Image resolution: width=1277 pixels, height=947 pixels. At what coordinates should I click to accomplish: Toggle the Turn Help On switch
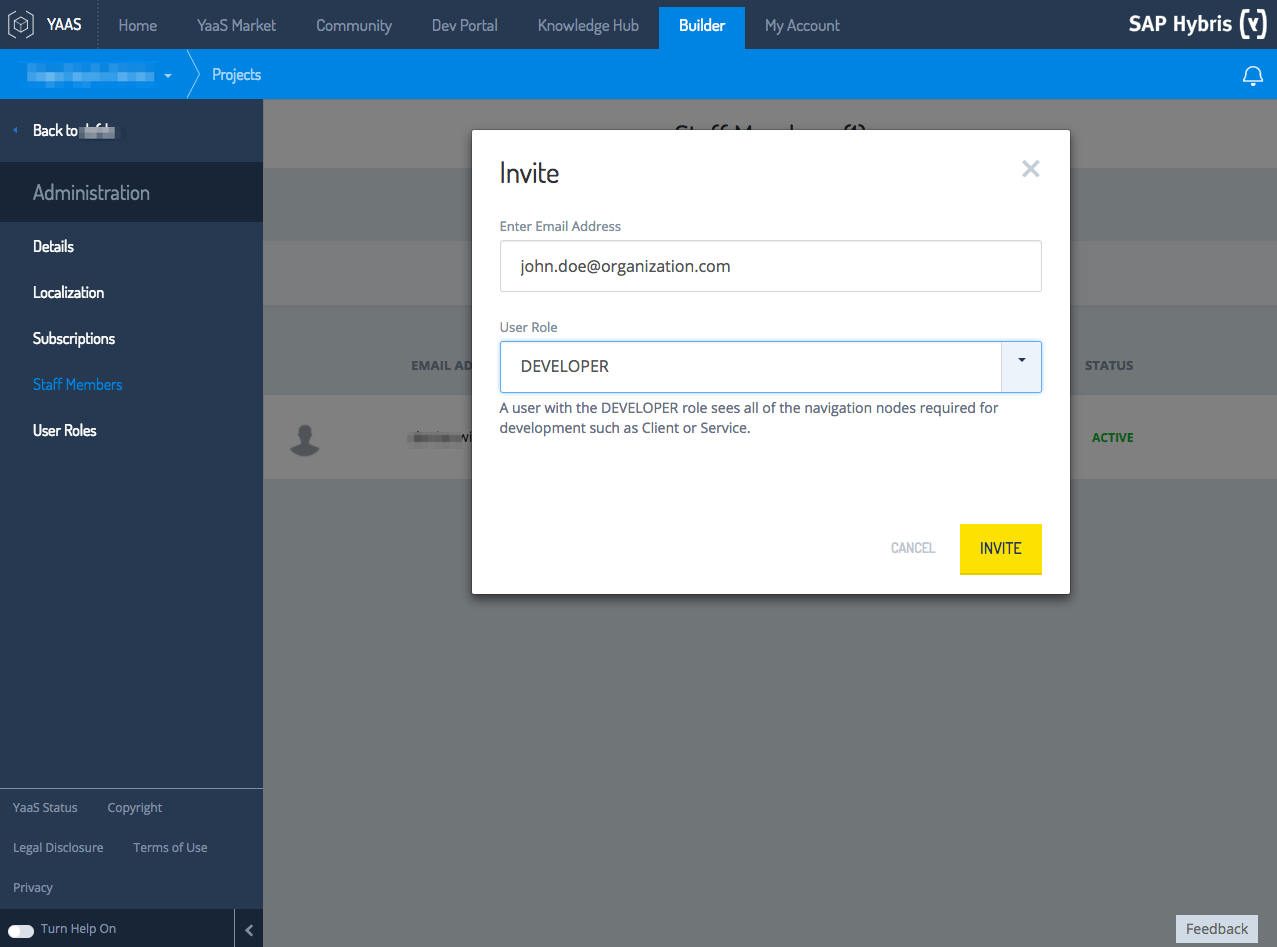coord(21,930)
